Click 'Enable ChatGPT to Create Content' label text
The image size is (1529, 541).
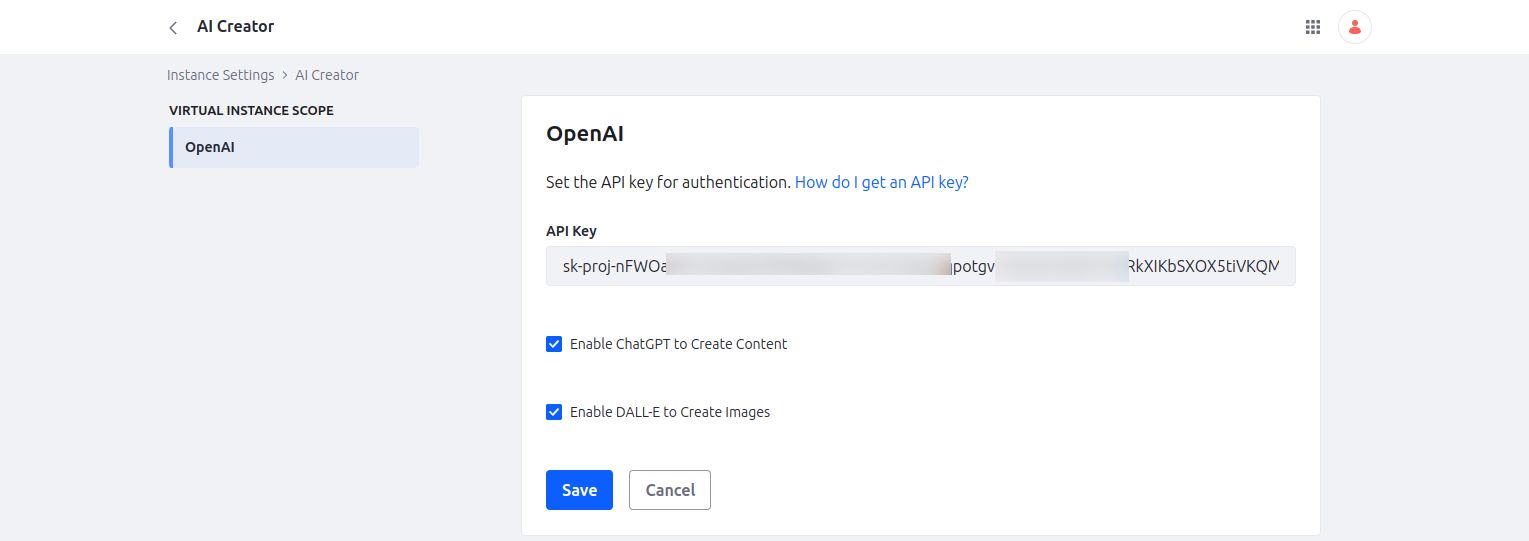[x=678, y=344]
